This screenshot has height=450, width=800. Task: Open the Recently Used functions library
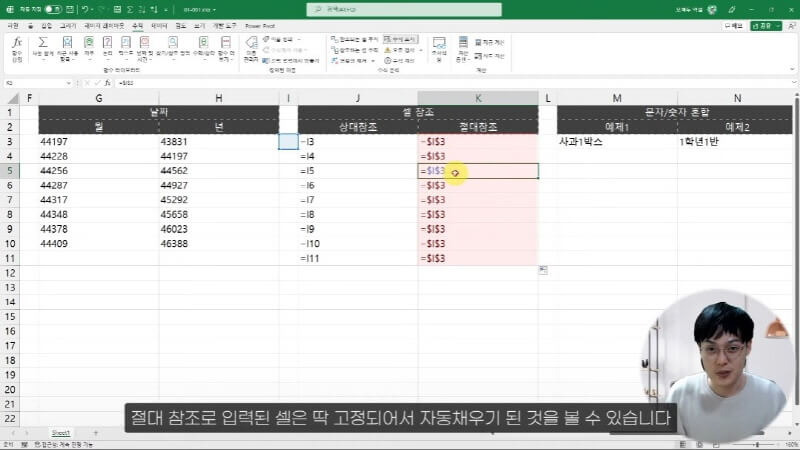[67, 48]
